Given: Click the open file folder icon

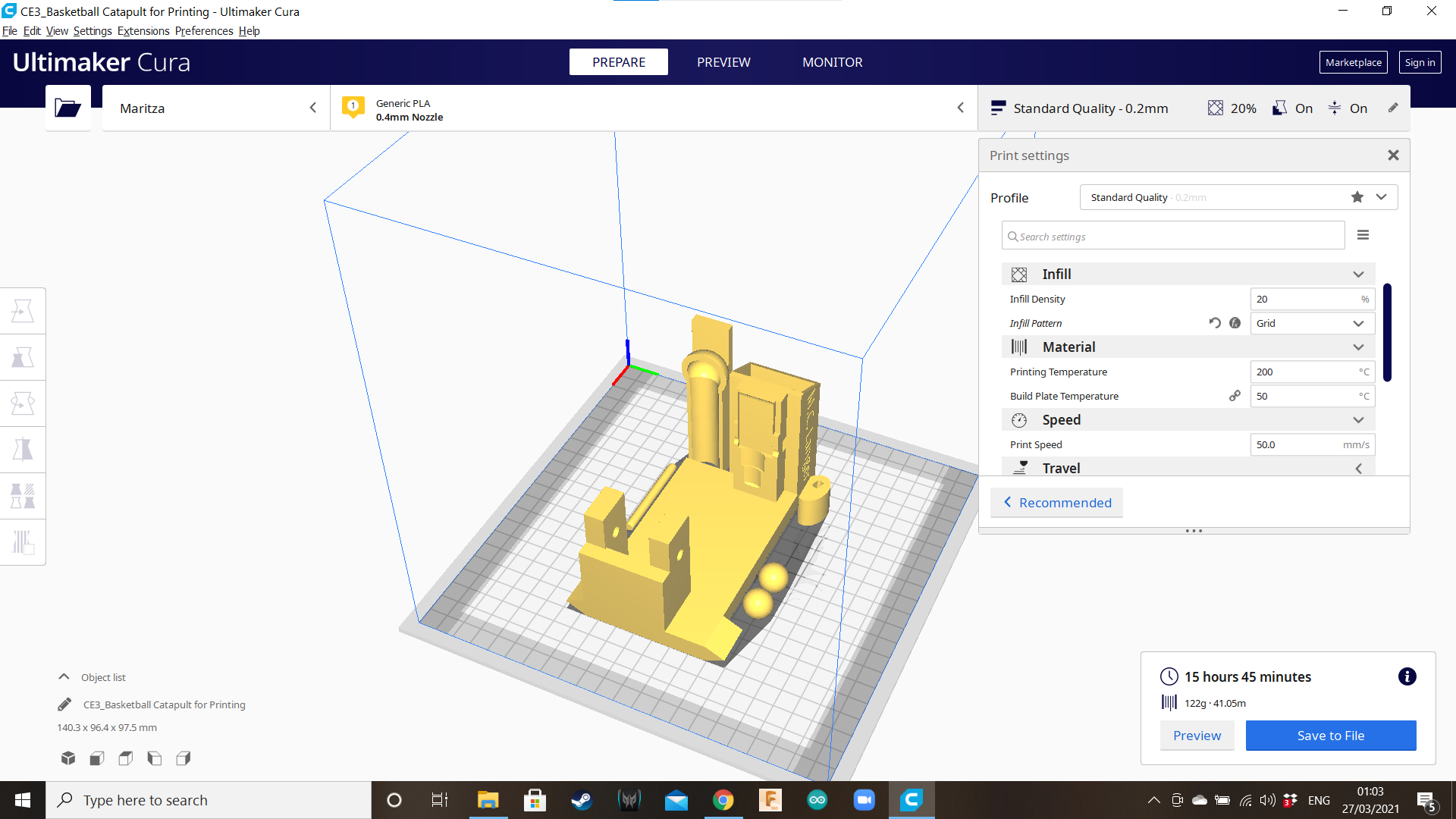Looking at the screenshot, I should 67,108.
